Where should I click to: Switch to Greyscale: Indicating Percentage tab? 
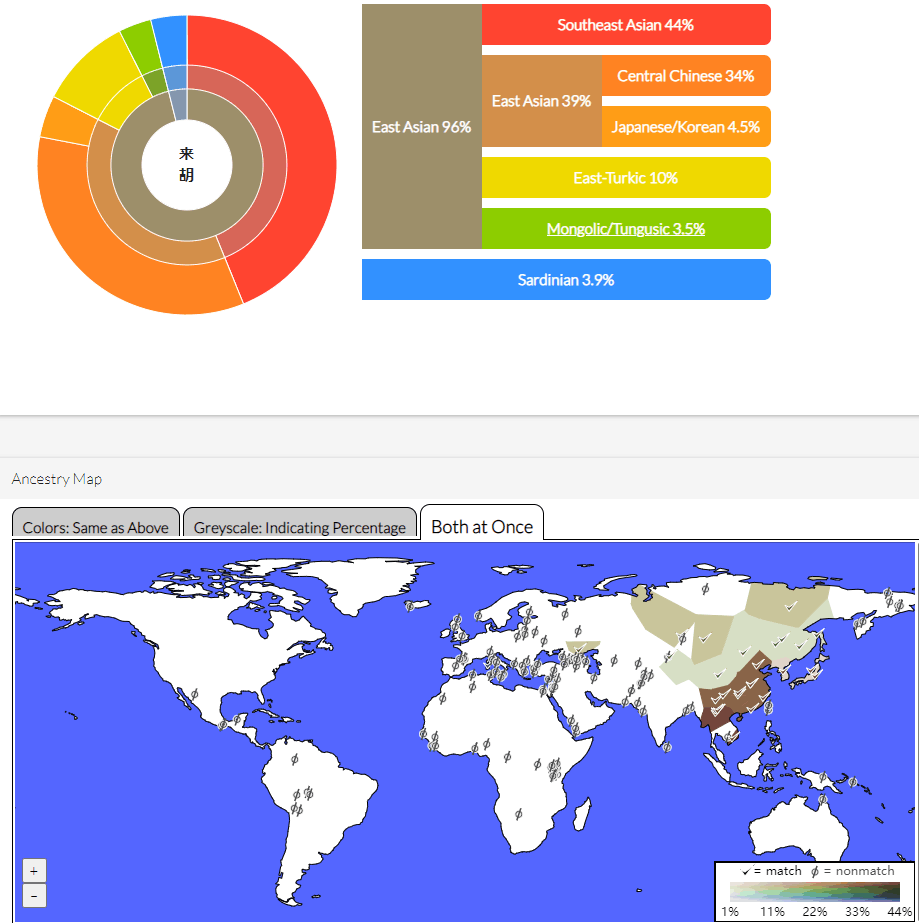click(x=300, y=523)
